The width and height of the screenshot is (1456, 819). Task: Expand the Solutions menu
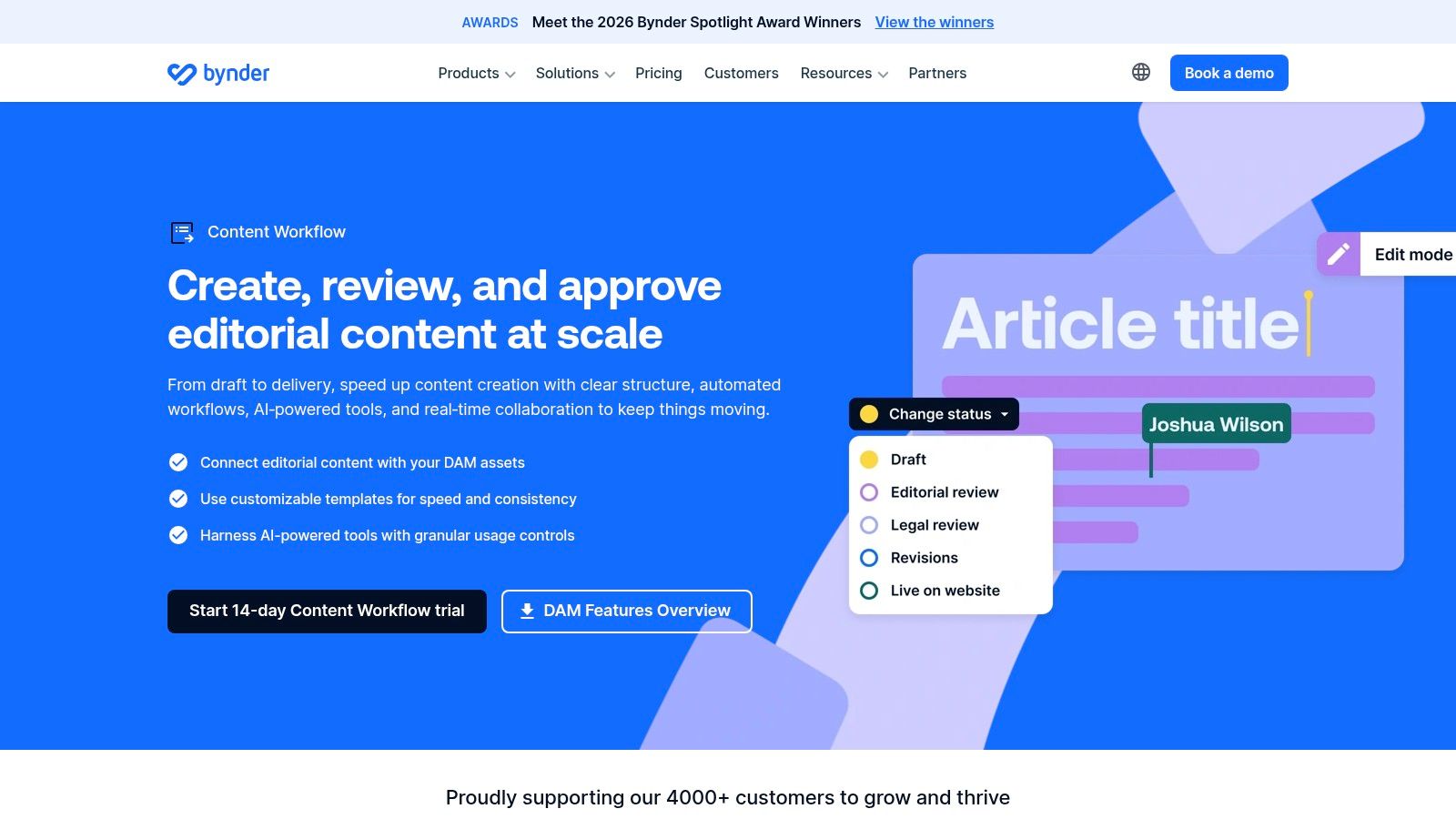tap(575, 73)
